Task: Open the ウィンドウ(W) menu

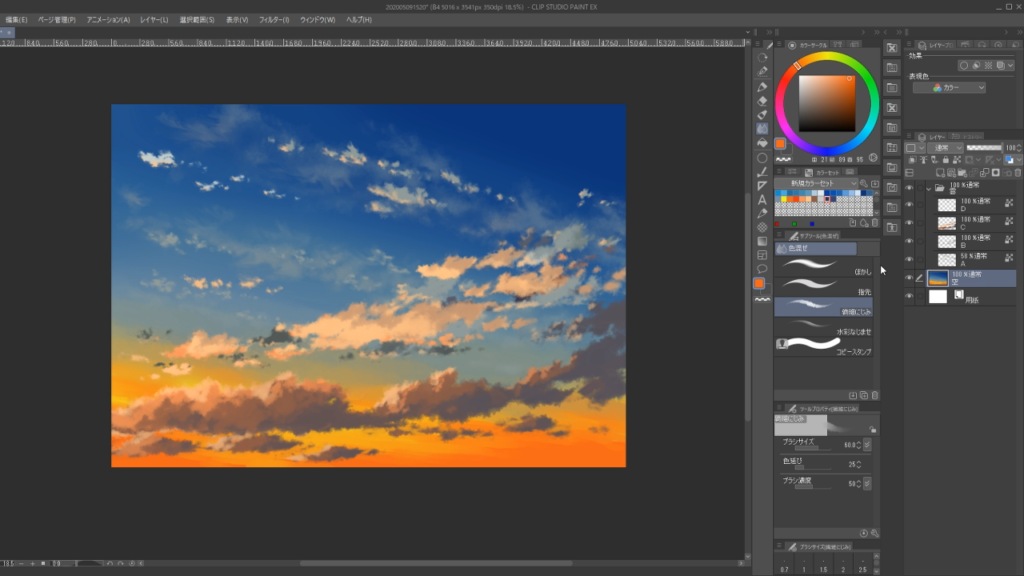Action: [x=317, y=20]
